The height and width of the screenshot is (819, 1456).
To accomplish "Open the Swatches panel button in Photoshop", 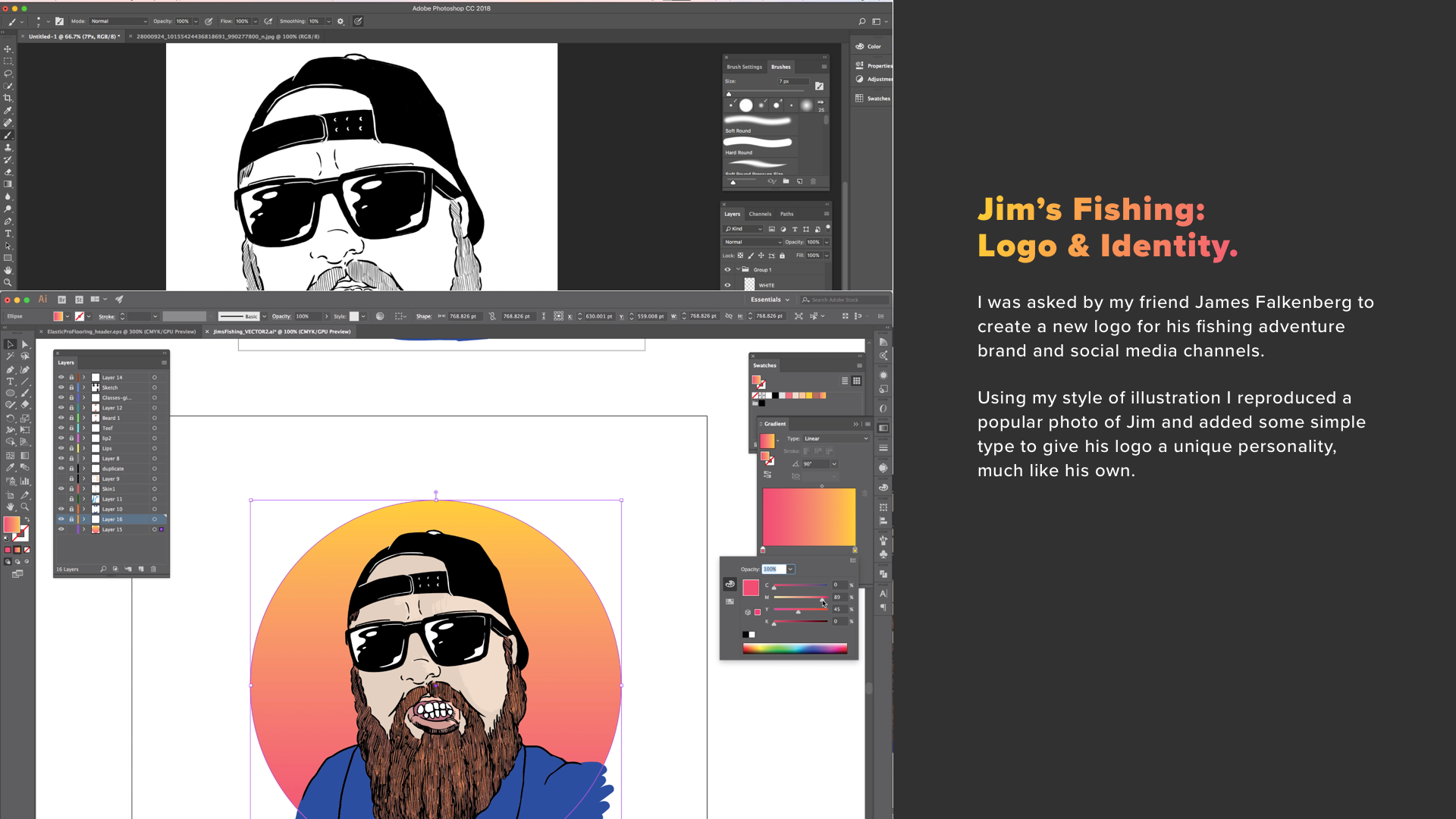I will coord(873,99).
